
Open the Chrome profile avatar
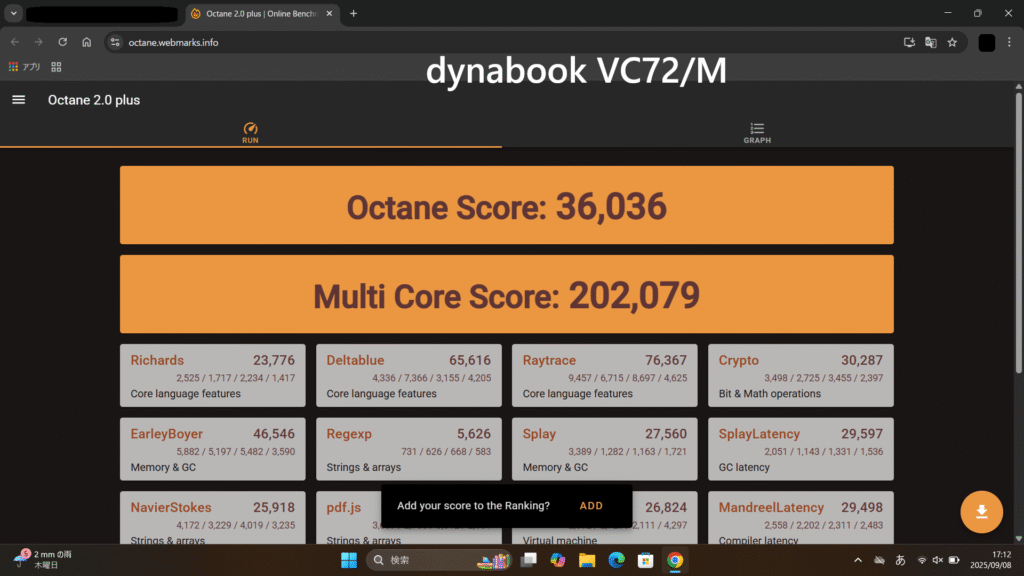[x=986, y=42]
